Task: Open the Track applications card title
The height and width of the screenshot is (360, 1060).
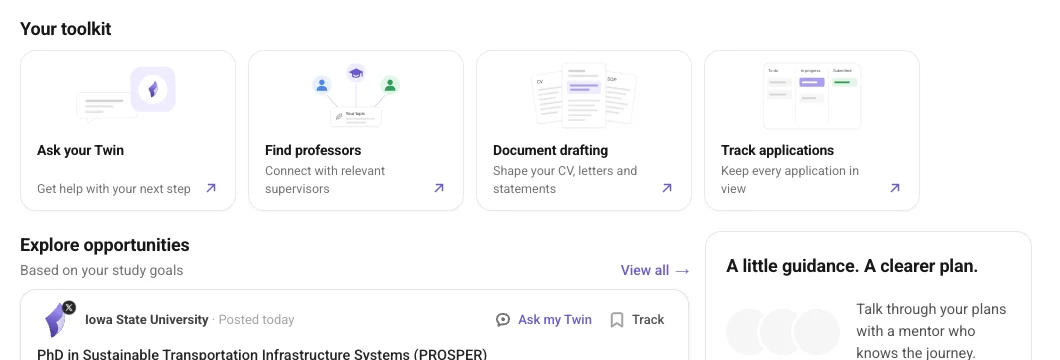Action: coord(777,150)
